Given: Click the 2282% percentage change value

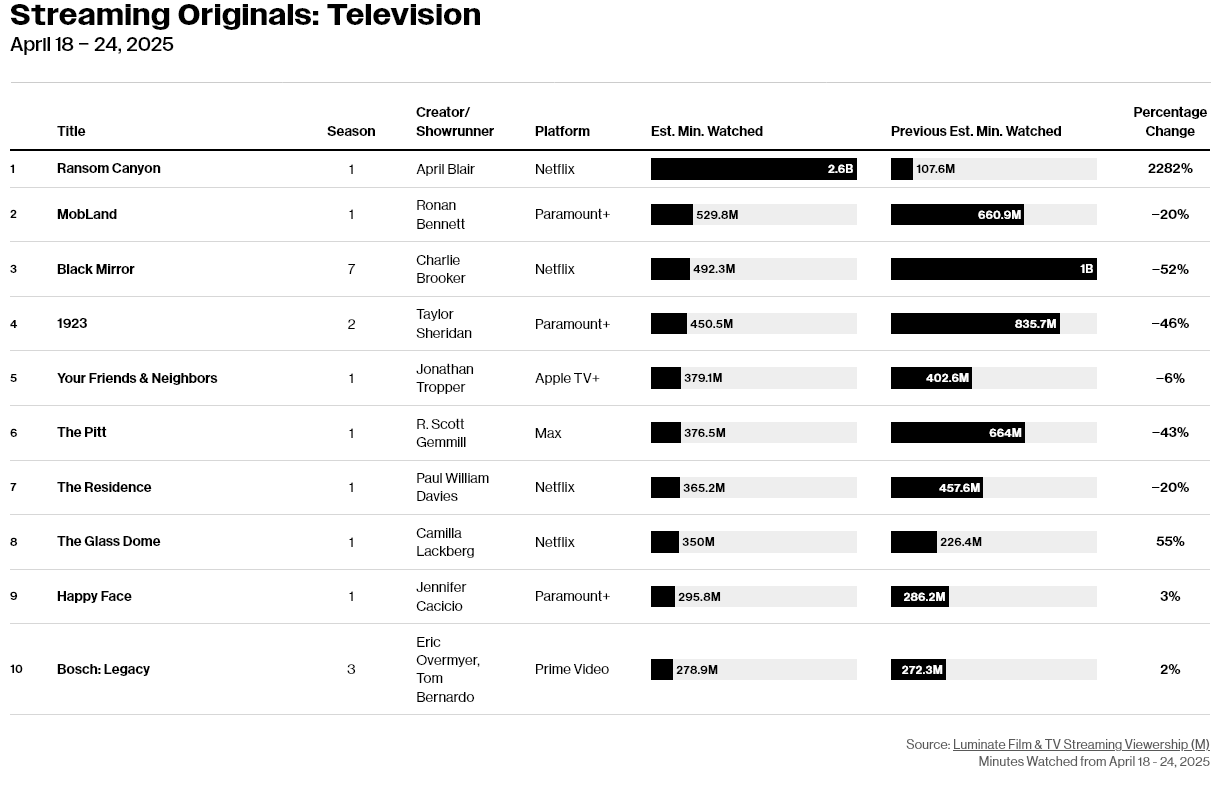Looking at the screenshot, I should 1170,168.
